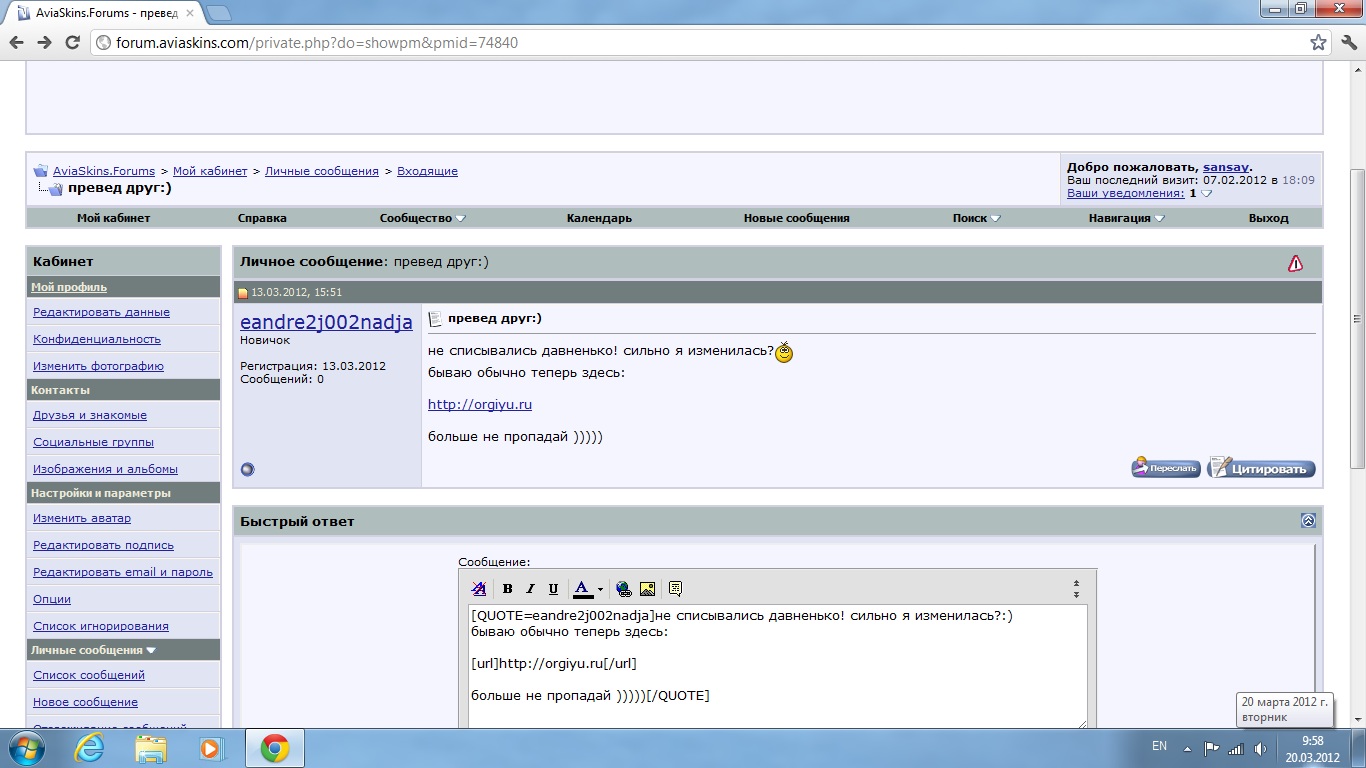Click the message post icon beside title
Viewport: 1366px width, 768px height.
[x=435, y=319]
